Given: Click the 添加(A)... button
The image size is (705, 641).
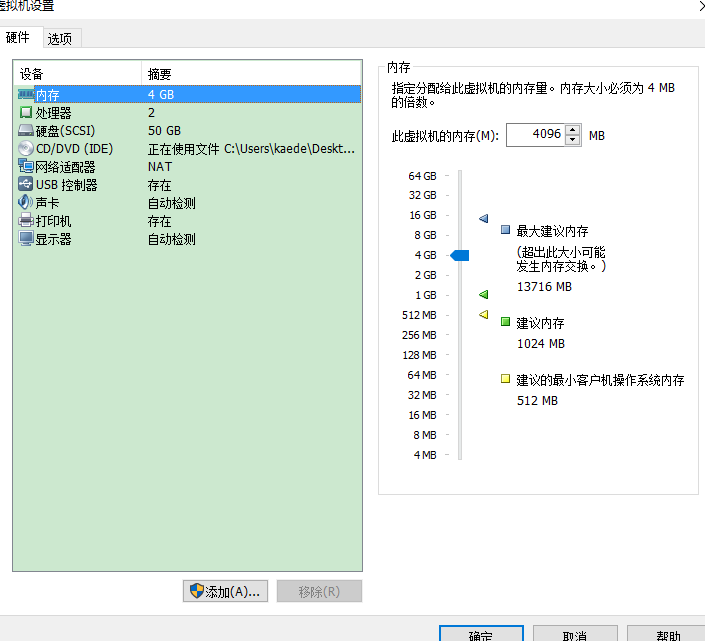Looking at the screenshot, I should coord(225,591).
